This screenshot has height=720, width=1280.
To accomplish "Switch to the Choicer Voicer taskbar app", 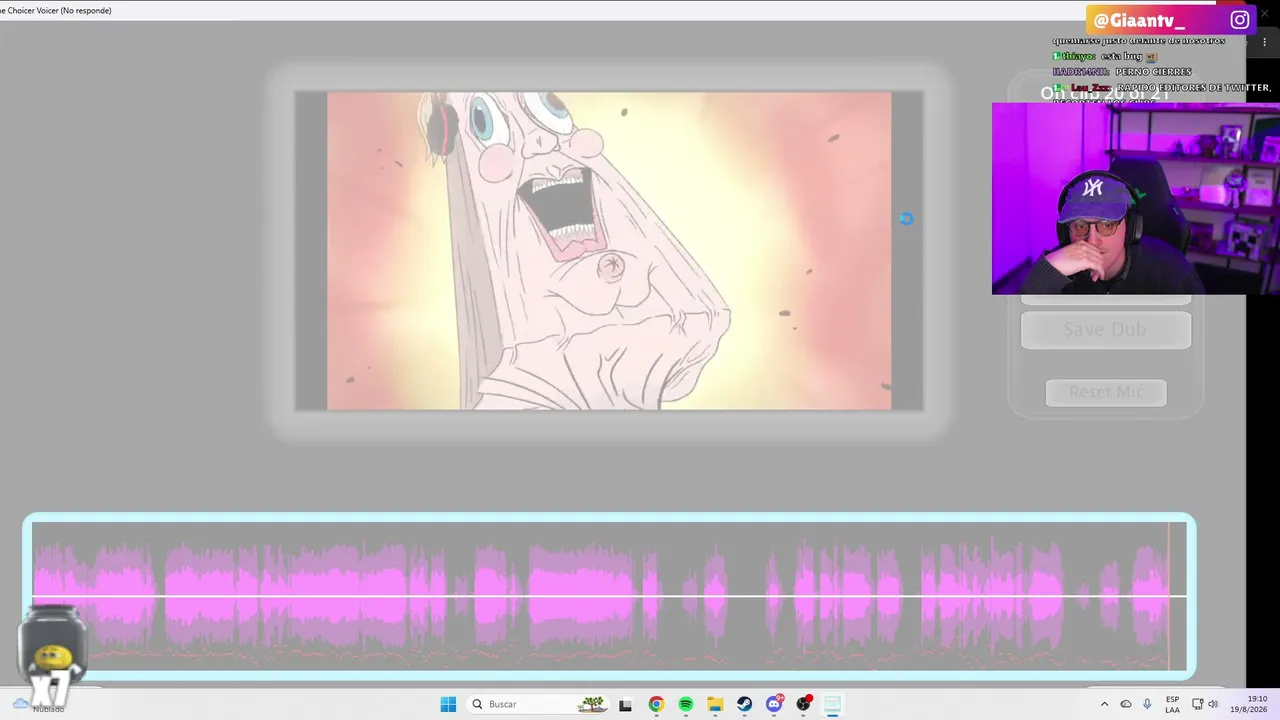I will click(833, 704).
